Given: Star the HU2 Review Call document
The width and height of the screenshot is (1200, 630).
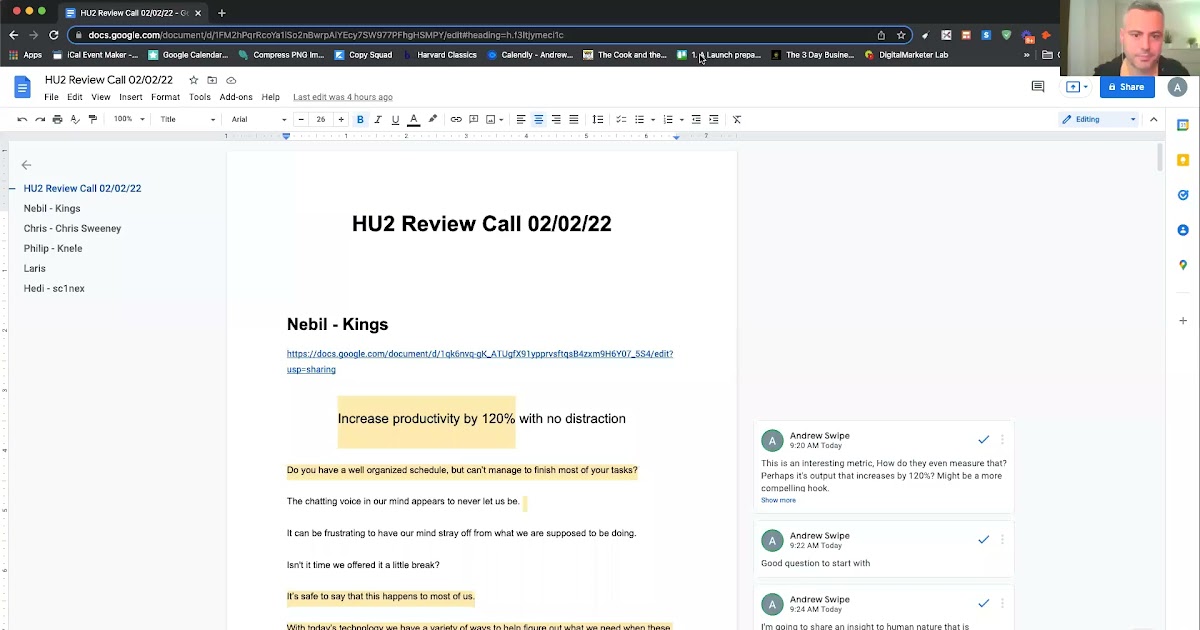Looking at the screenshot, I should pos(194,80).
